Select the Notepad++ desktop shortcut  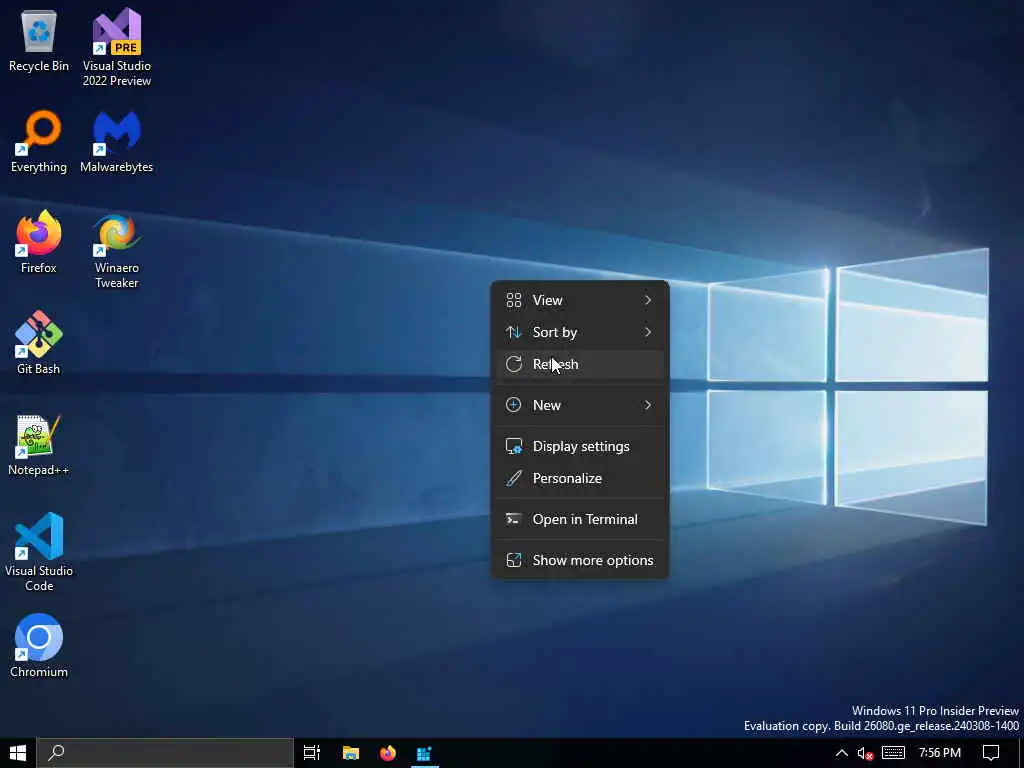(39, 445)
